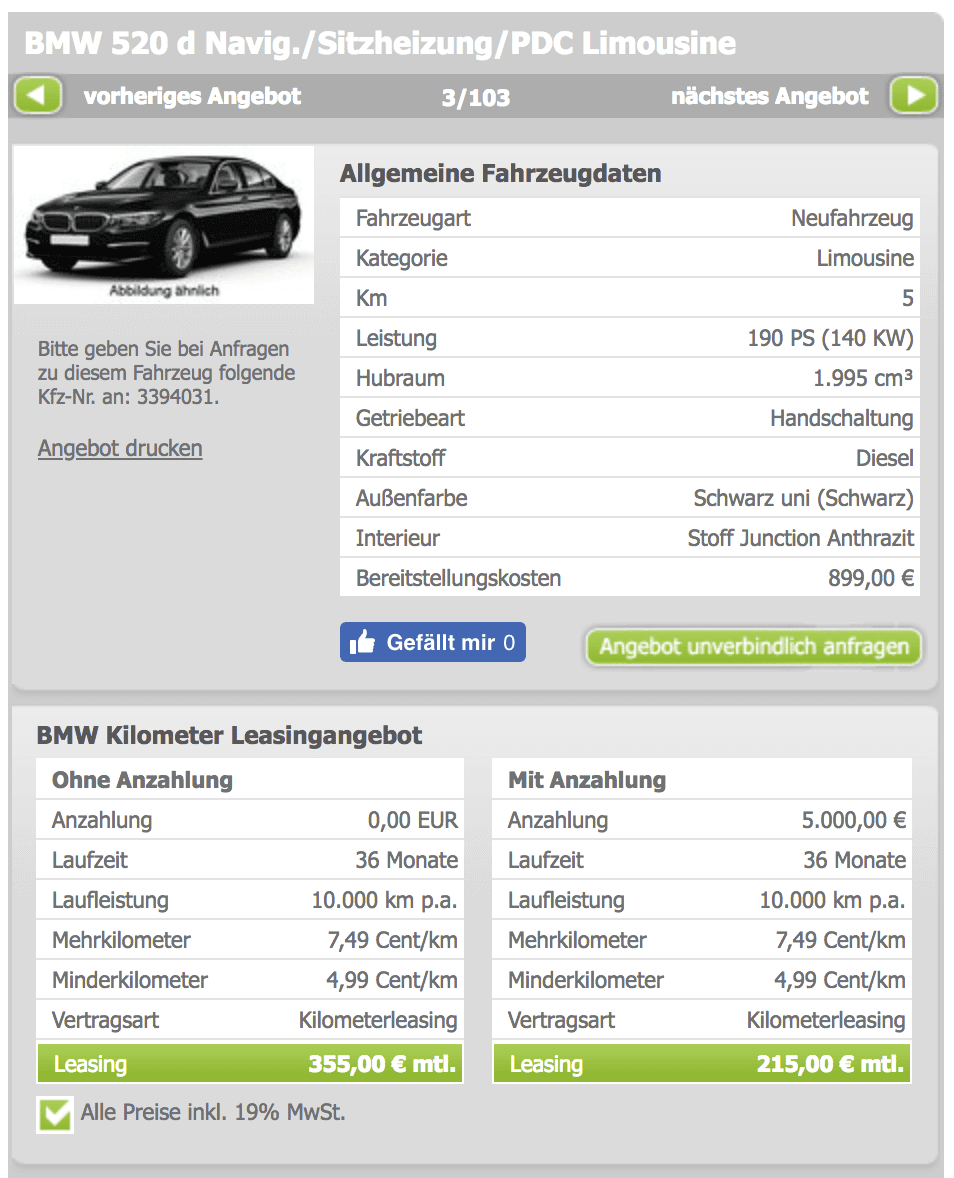Click the 'BMW Kilometer Leasingangebot' heading

click(229, 735)
